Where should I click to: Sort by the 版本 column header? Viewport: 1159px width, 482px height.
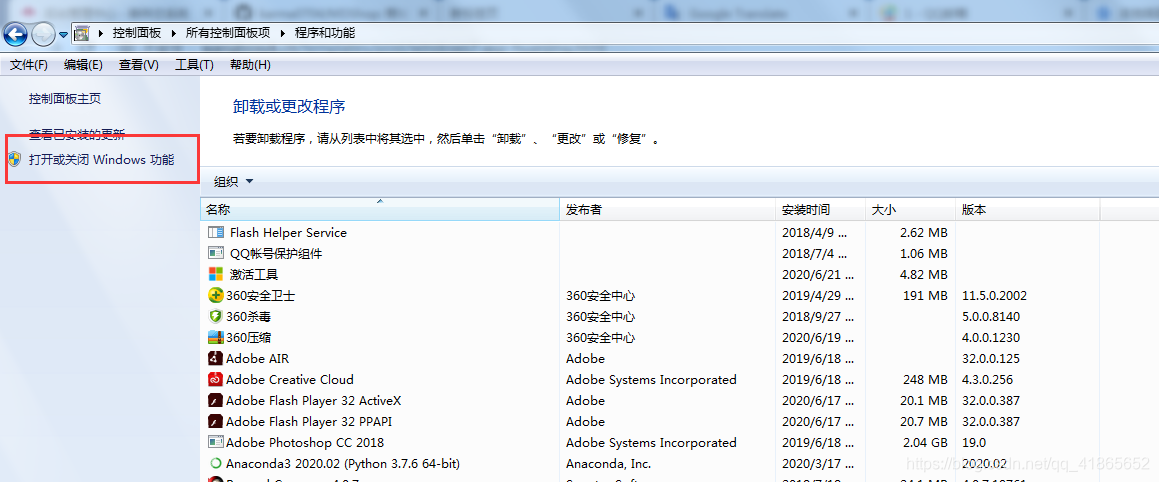[1027, 210]
